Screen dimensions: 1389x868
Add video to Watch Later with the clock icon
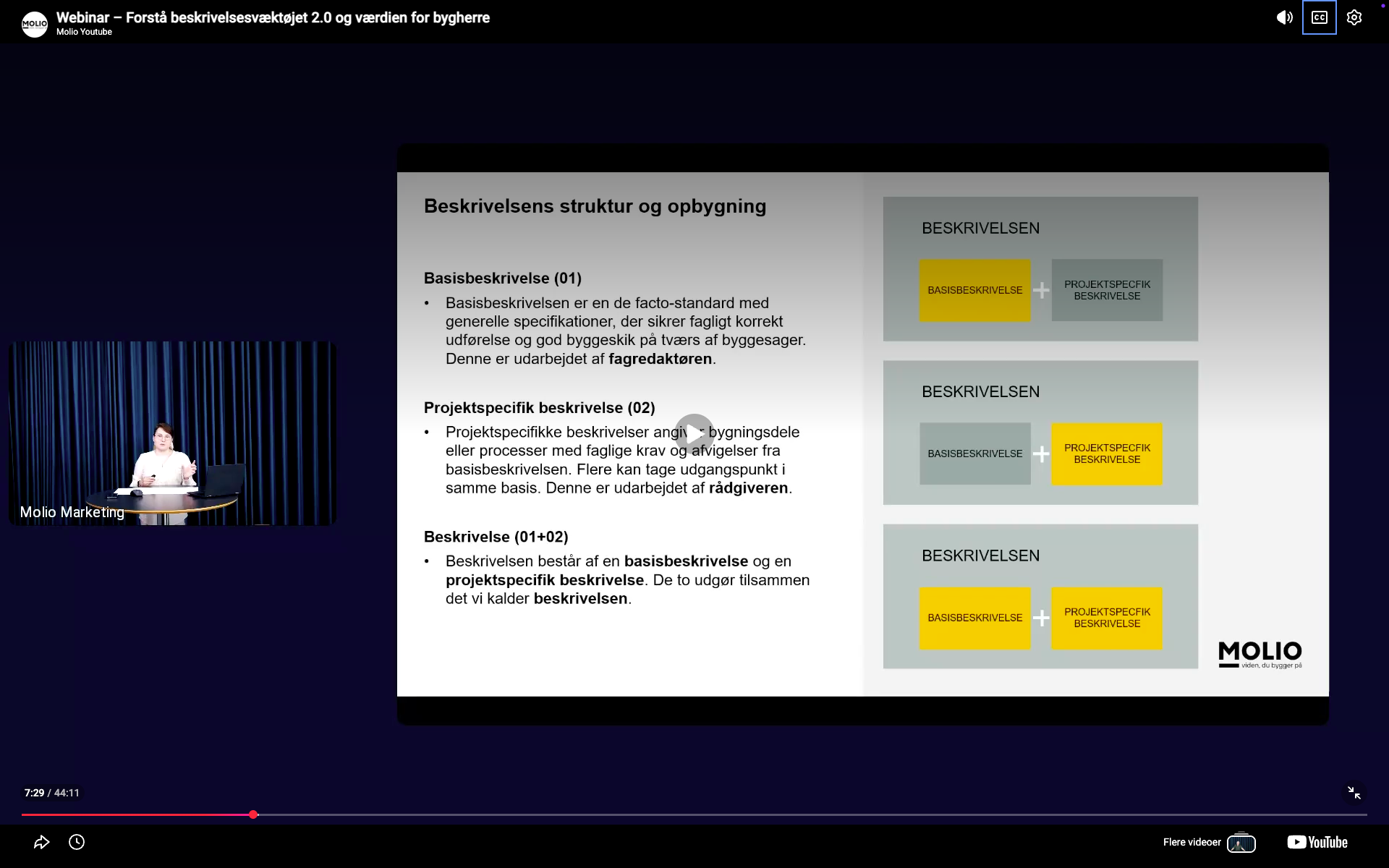(x=77, y=842)
